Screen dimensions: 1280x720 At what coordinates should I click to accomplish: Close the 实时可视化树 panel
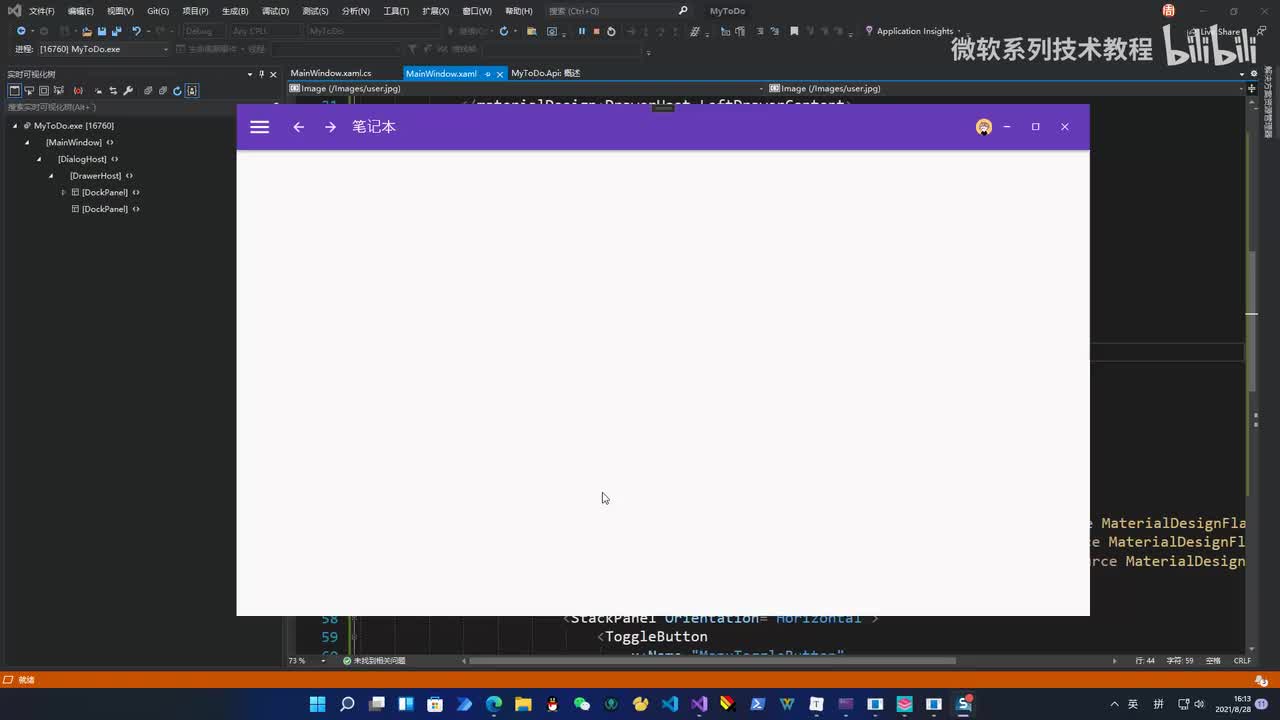274,74
